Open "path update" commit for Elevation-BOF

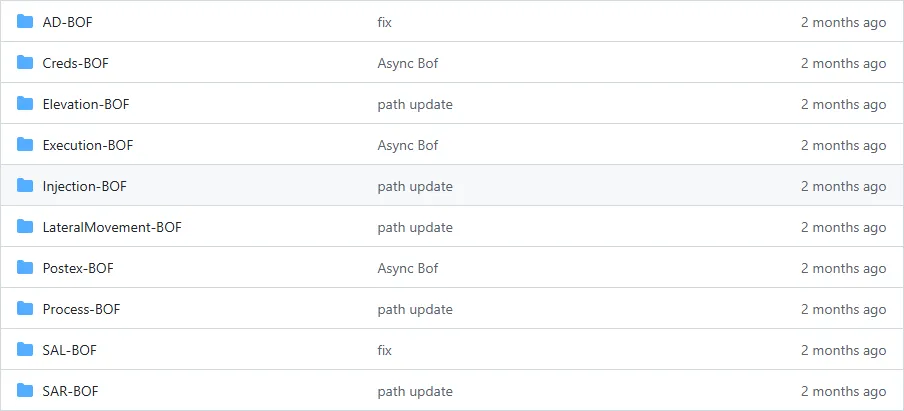[x=415, y=104]
